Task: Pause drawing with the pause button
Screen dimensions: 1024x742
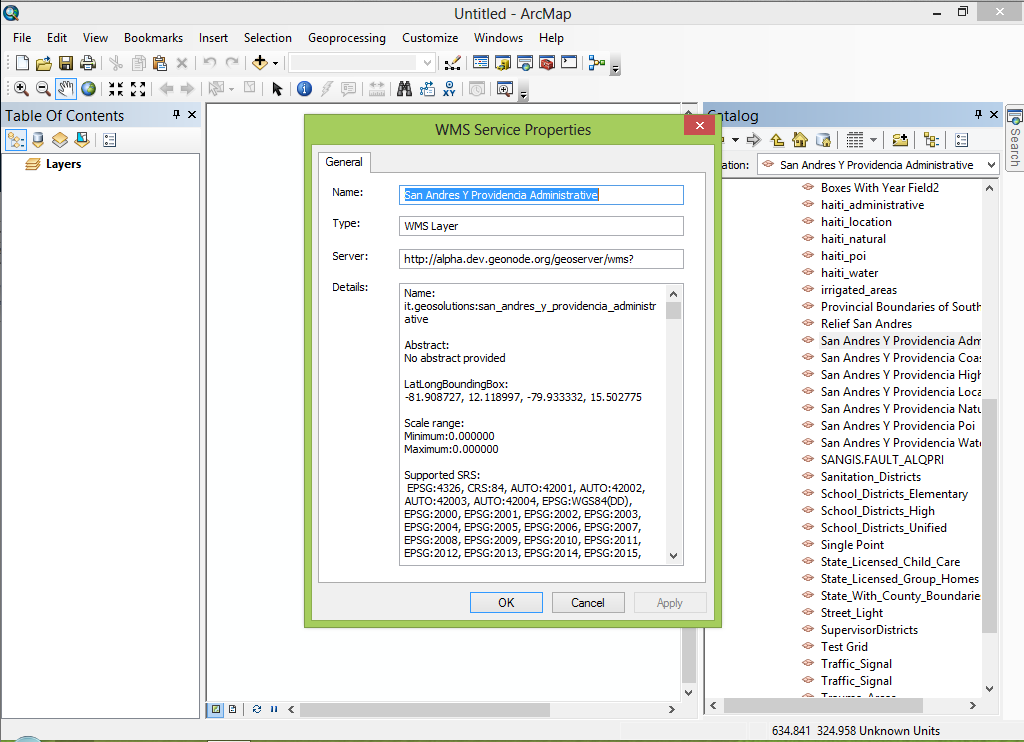Action: 274,709
